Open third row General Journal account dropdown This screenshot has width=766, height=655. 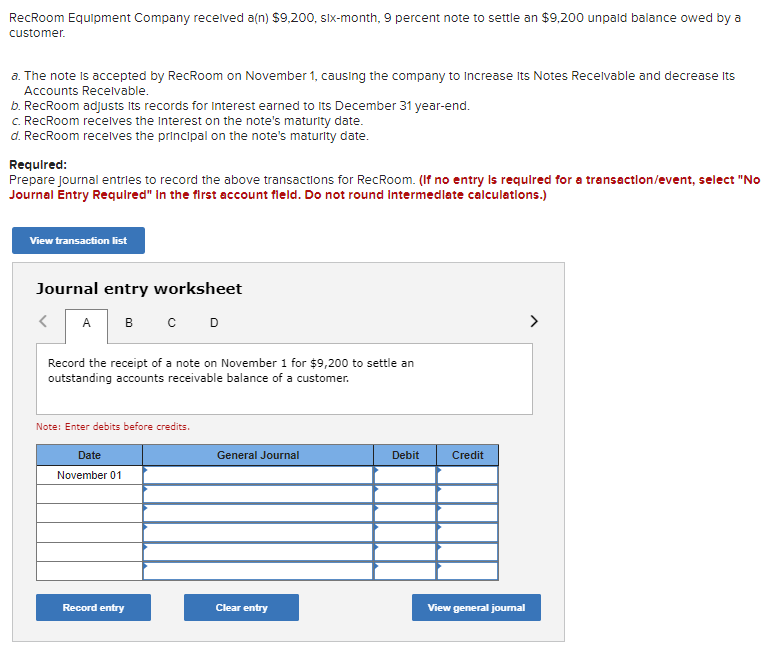tap(258, 513)
